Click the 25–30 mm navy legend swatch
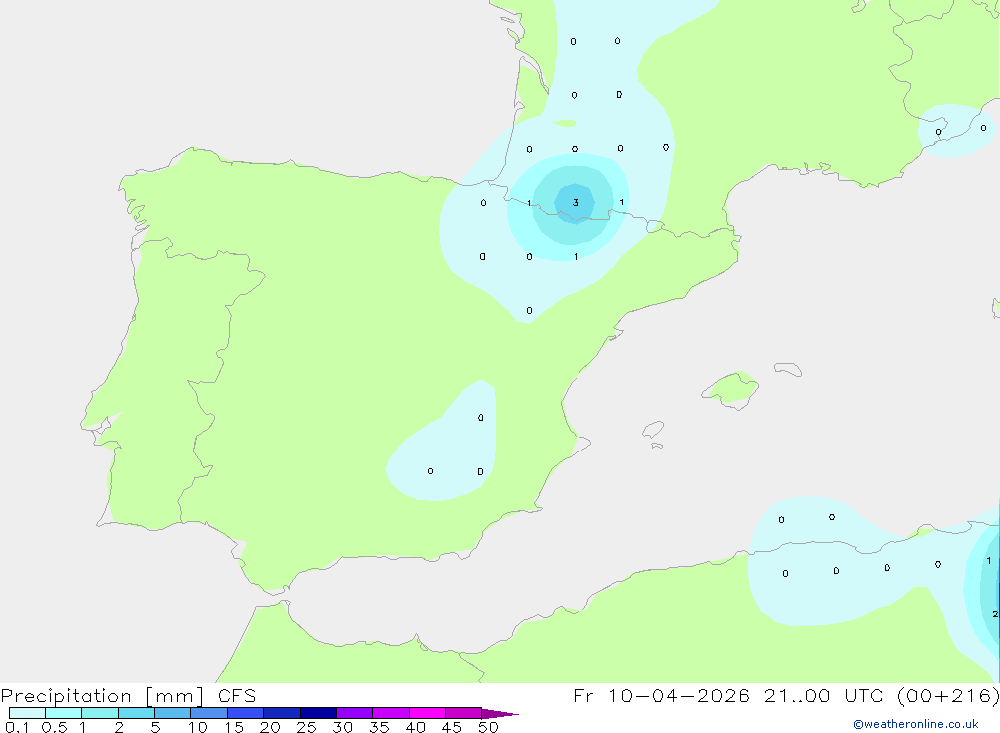 [318, 713]
